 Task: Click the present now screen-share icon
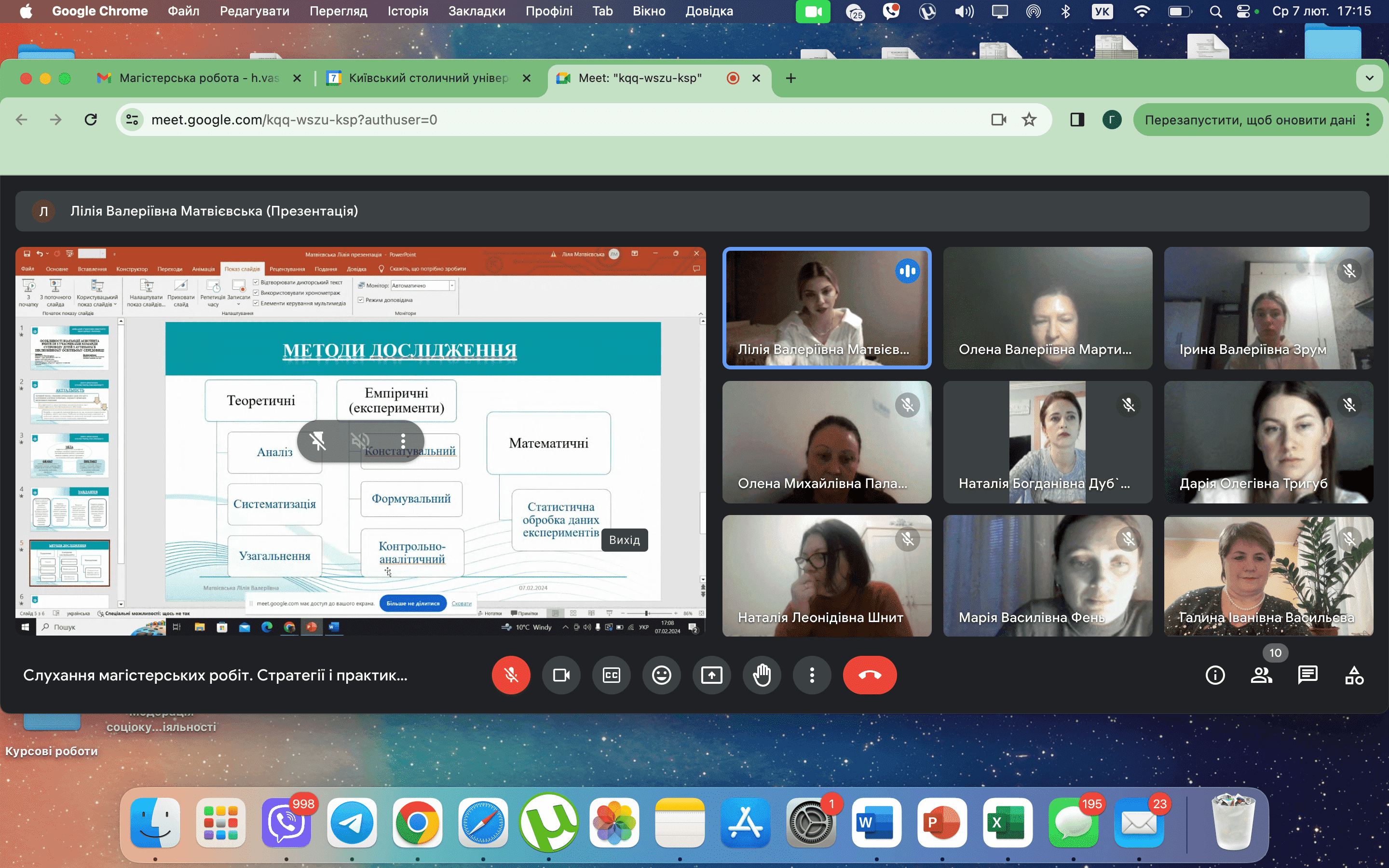712,675
